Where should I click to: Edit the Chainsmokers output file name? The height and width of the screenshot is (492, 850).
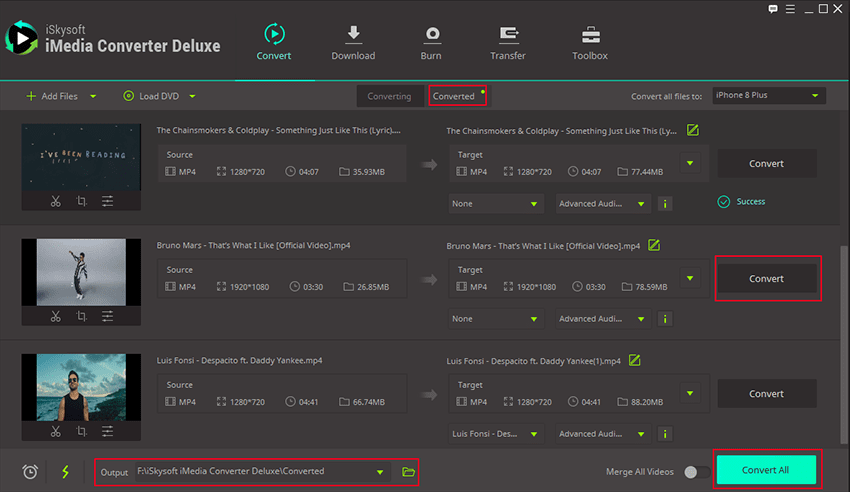pos(693,130)
